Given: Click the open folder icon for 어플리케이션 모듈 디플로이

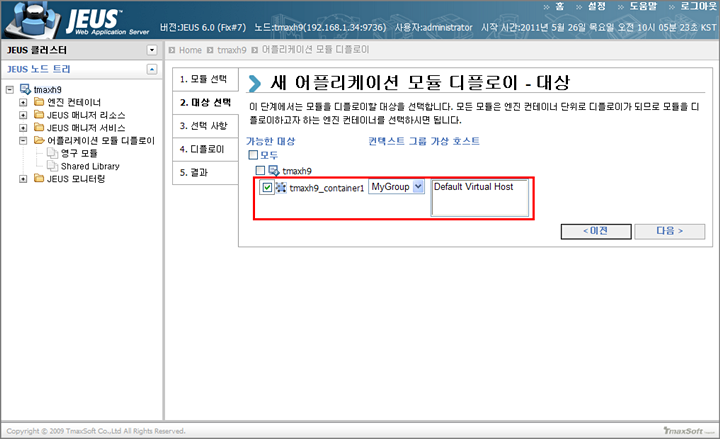Looking at the screenshot, I should (39, 141).
